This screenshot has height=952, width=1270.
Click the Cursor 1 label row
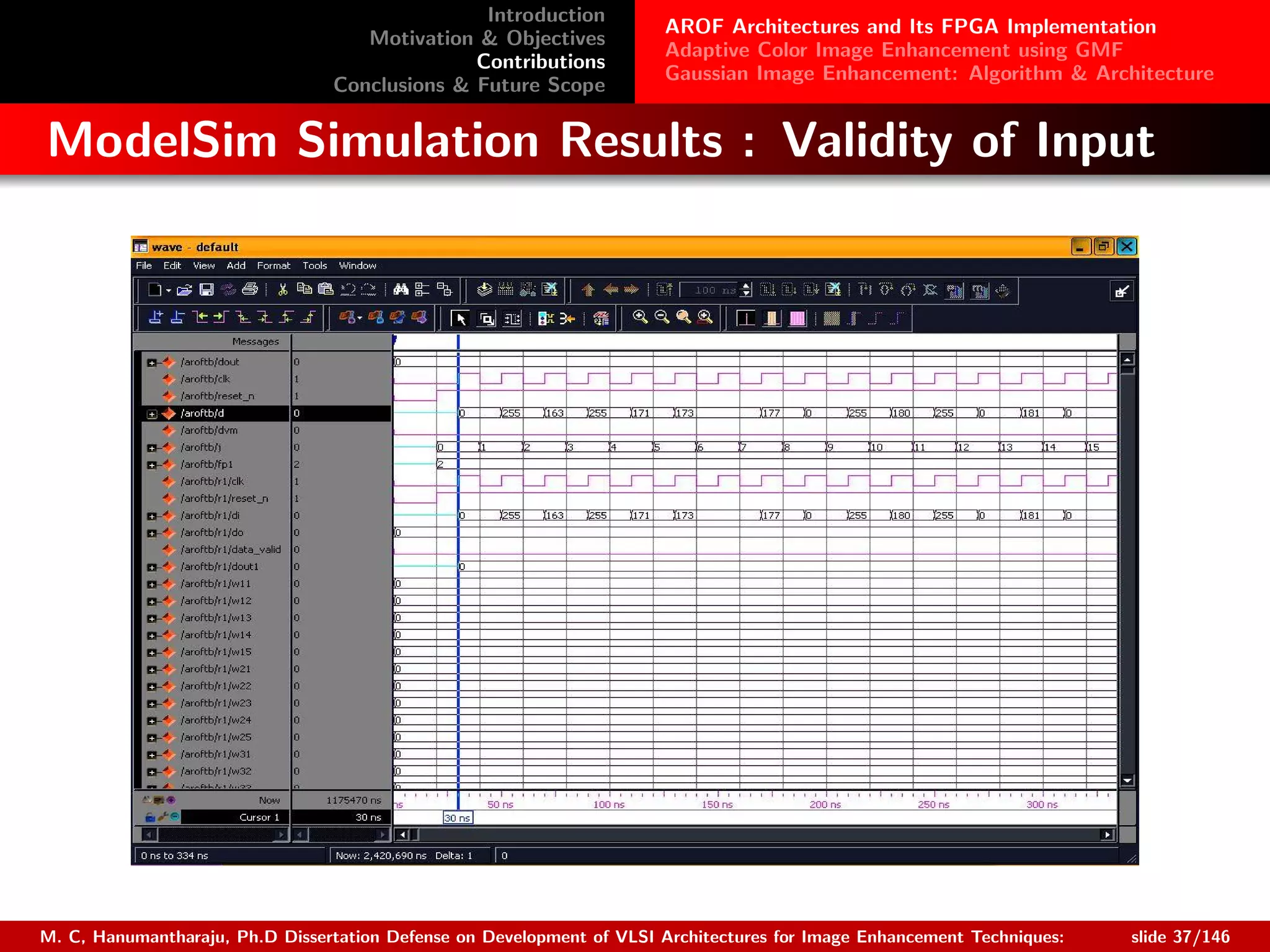pyautogui.click(x=236, y=818)
